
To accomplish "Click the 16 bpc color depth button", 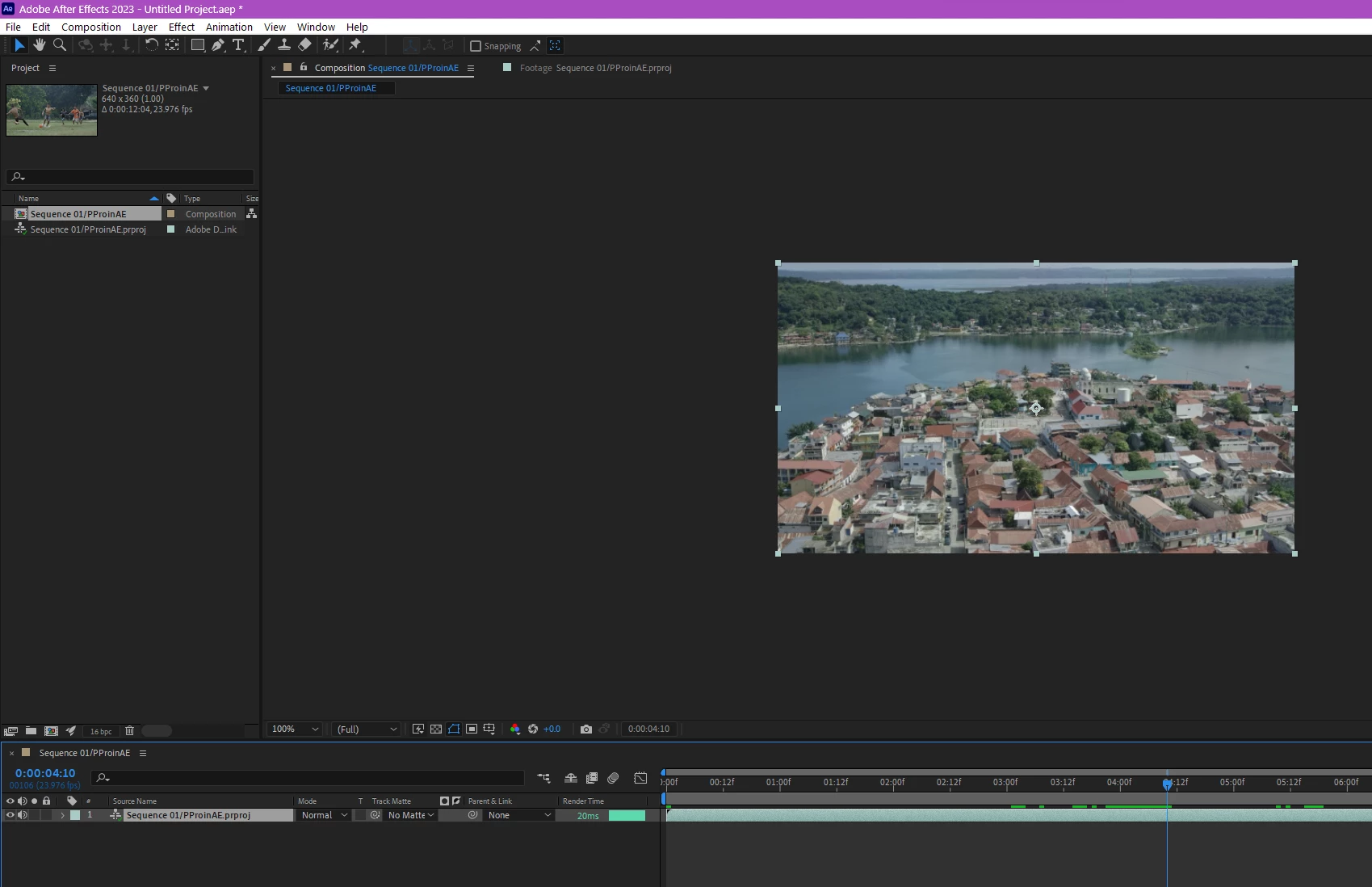I will [x=101, y=731].
